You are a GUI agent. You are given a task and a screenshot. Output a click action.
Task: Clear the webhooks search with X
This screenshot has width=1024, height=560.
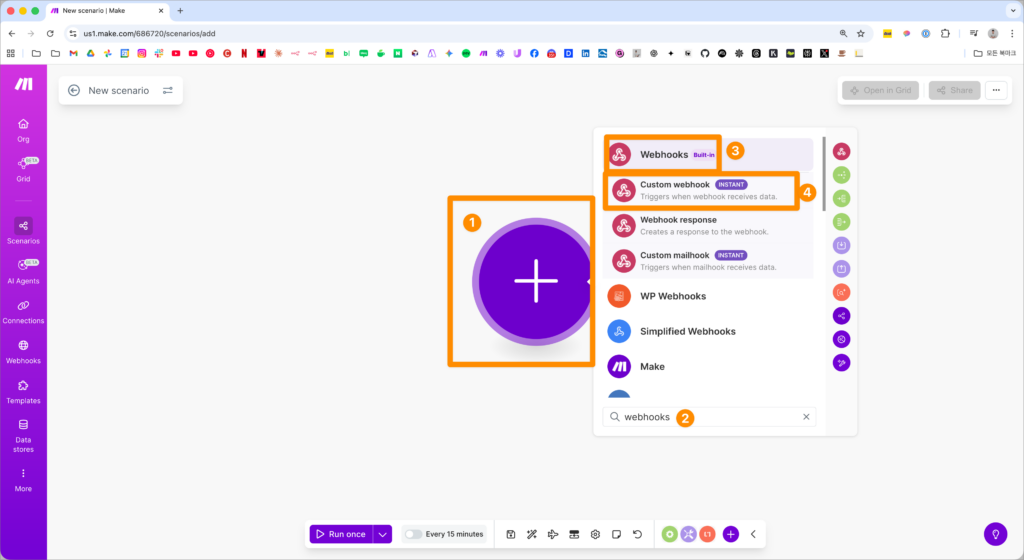pos(806,417)
